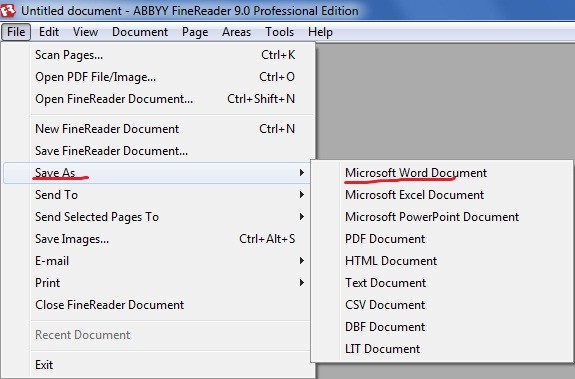Save as CSV Document

tap(442, 305)
